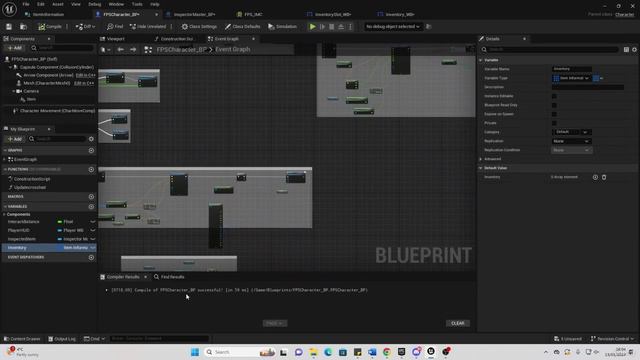Image resolution: width=640 pixels, height=360 pixels.
Task: Open the Help menu
Action: 155,4
